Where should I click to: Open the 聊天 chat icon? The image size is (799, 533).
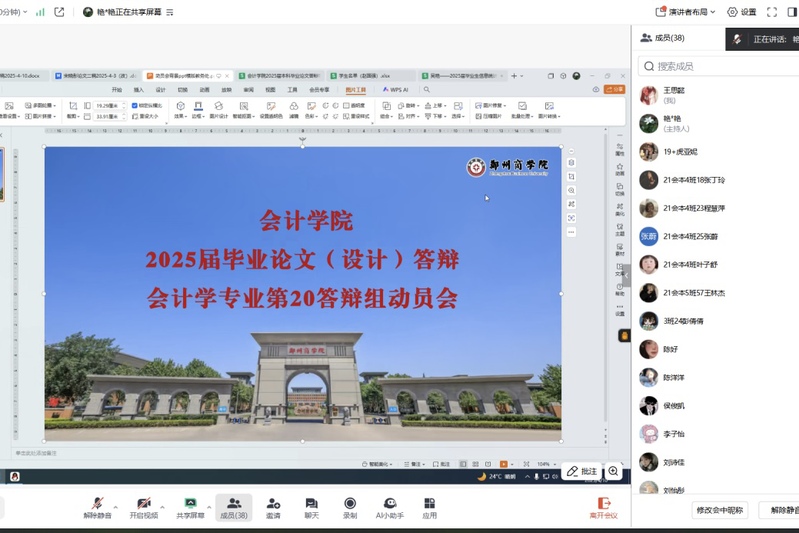pos(311,503)
